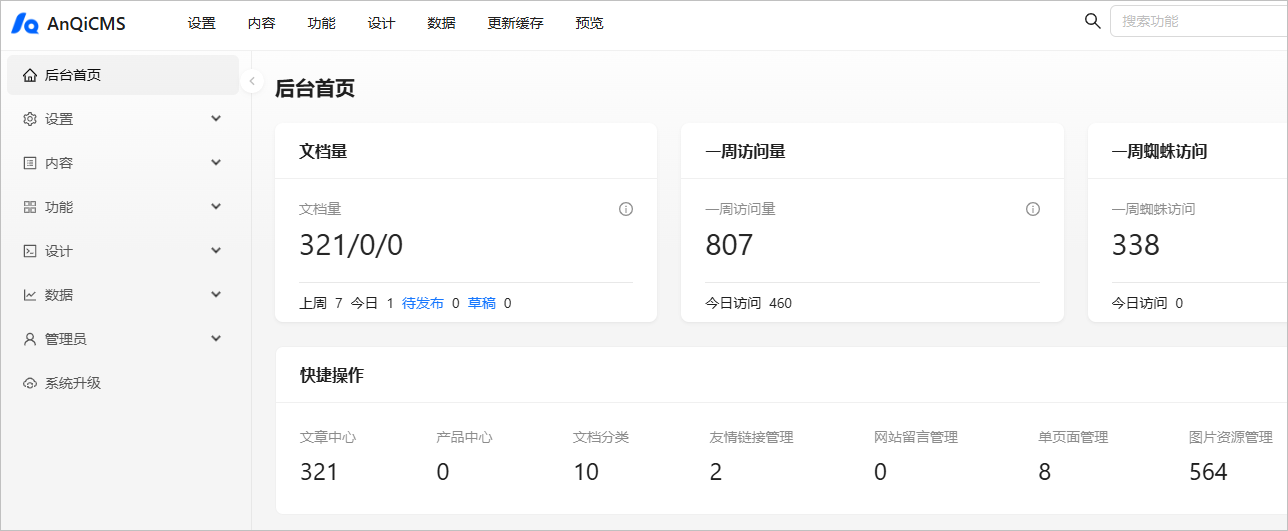This screenshot has height=531, width=1288.
Task: Open 系统升级 in the sidebar
Action: point(123,383)
